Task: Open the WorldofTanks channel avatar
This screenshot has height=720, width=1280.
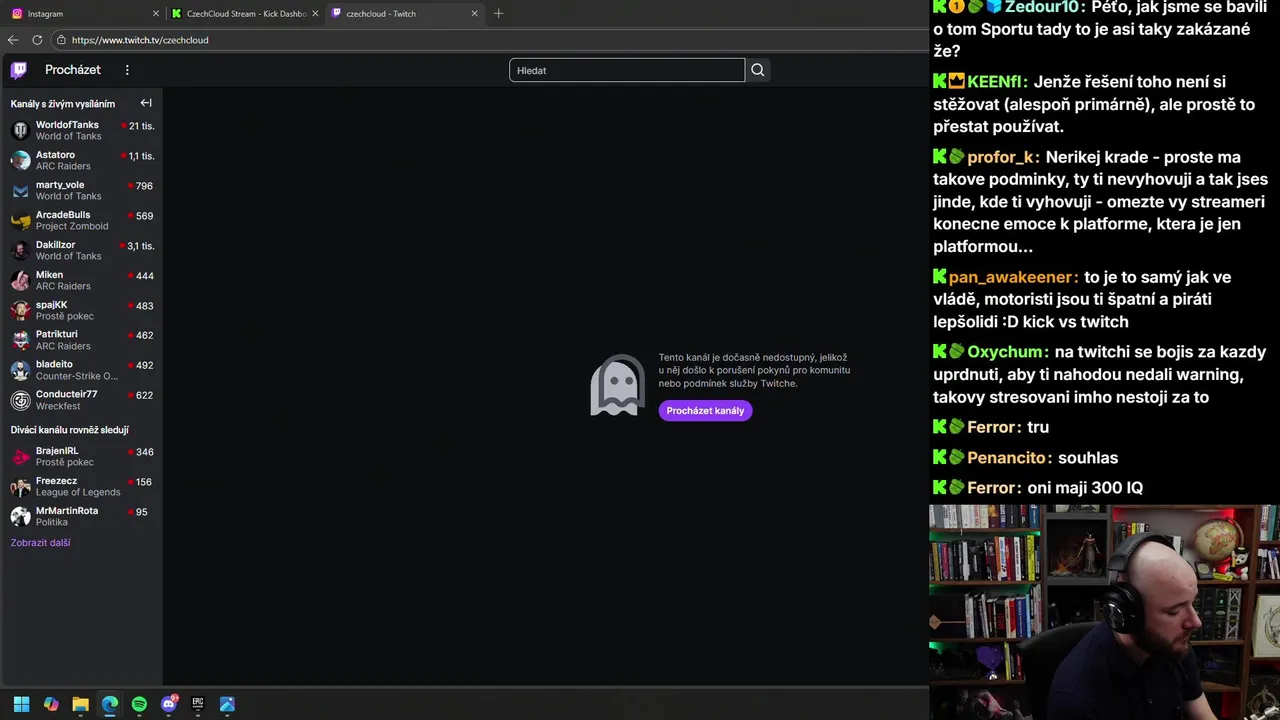Action: pos(20,131)
